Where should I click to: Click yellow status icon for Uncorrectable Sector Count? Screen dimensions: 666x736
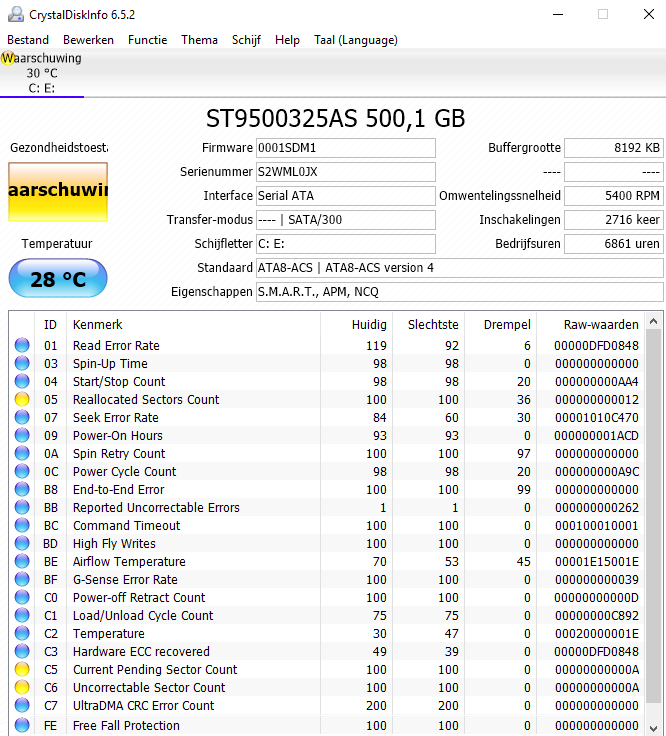point(22,687)
